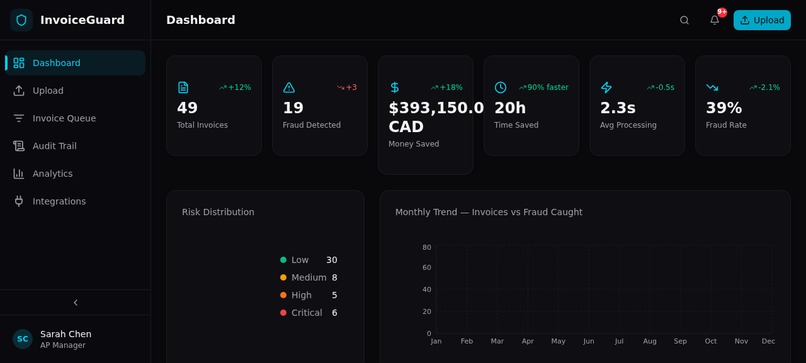
Task: Select the Medium legend label
Action: pyautogui.click(x=309, y=278)
